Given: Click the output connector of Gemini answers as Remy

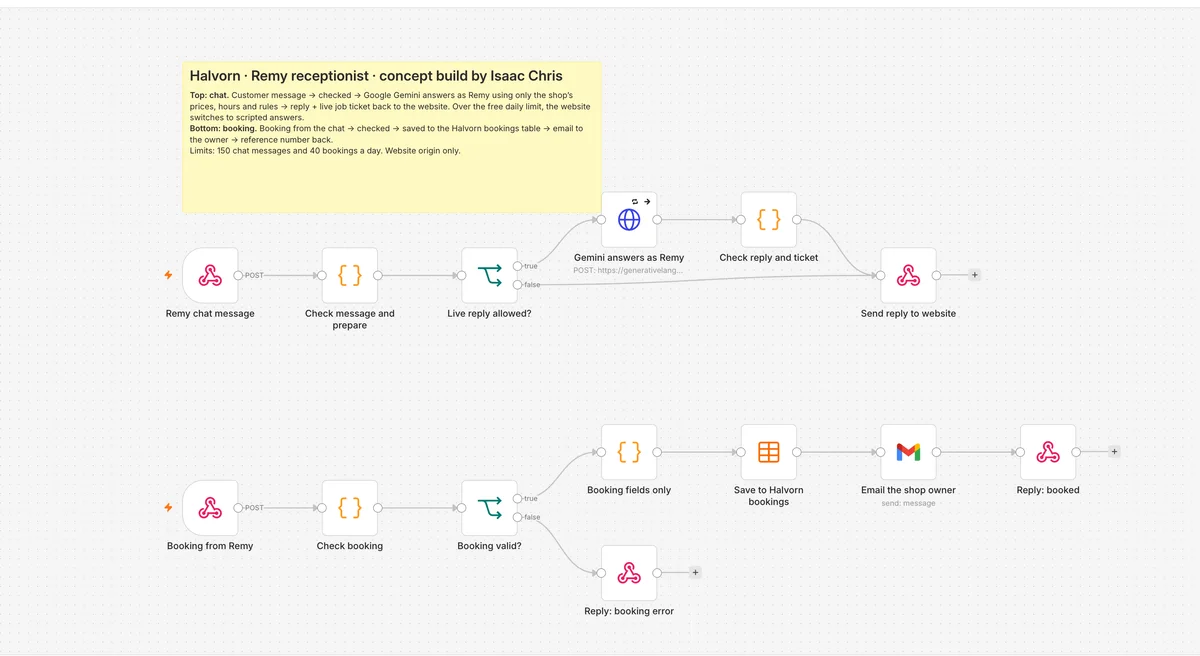Looking at the screenshot, I should coord(657,219).
